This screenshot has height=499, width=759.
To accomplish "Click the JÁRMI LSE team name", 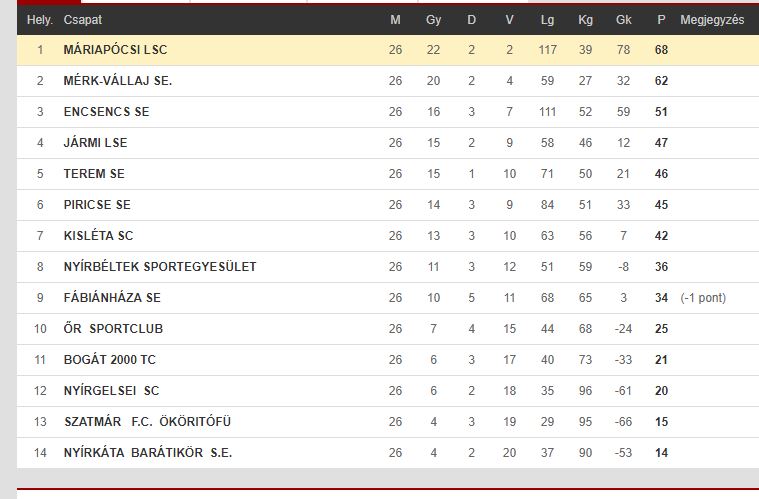I will [95, 143].
